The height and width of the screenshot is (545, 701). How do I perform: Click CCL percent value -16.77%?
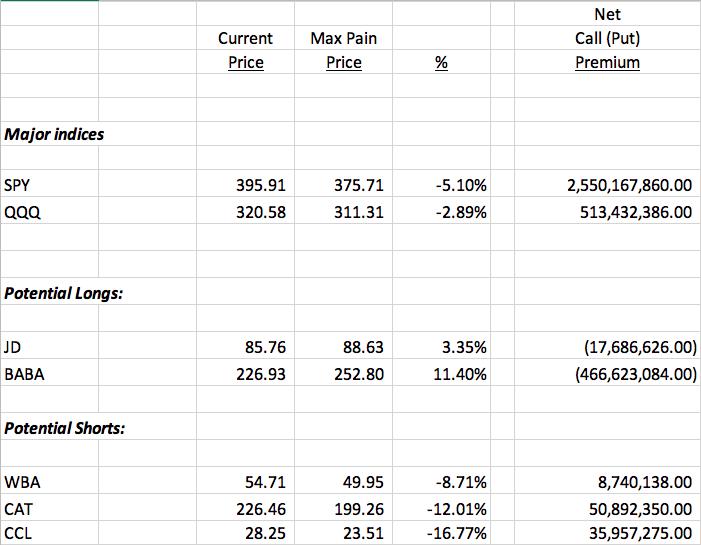(x=456, y=534)
